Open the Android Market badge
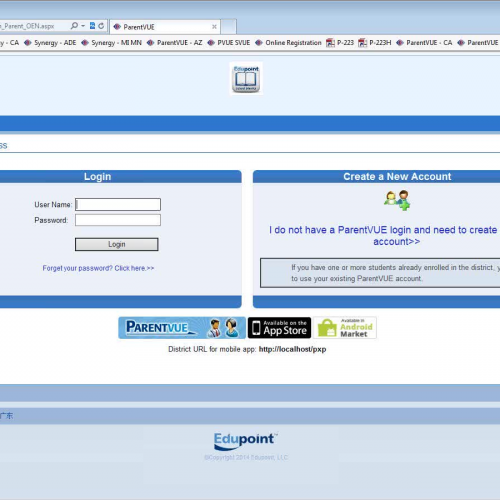This screenshot has width=500, height=500. coord(345,328)
